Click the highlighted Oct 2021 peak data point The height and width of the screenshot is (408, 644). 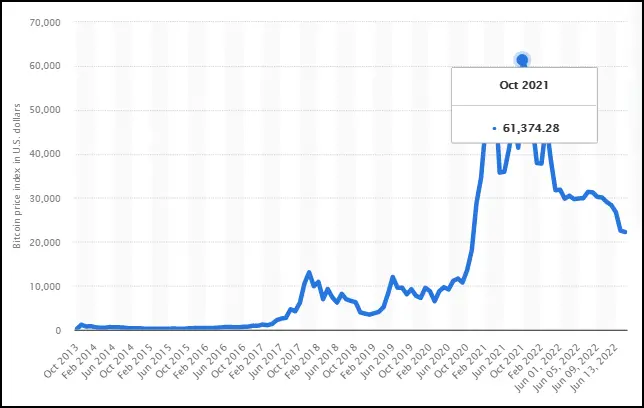pos(522,60)
